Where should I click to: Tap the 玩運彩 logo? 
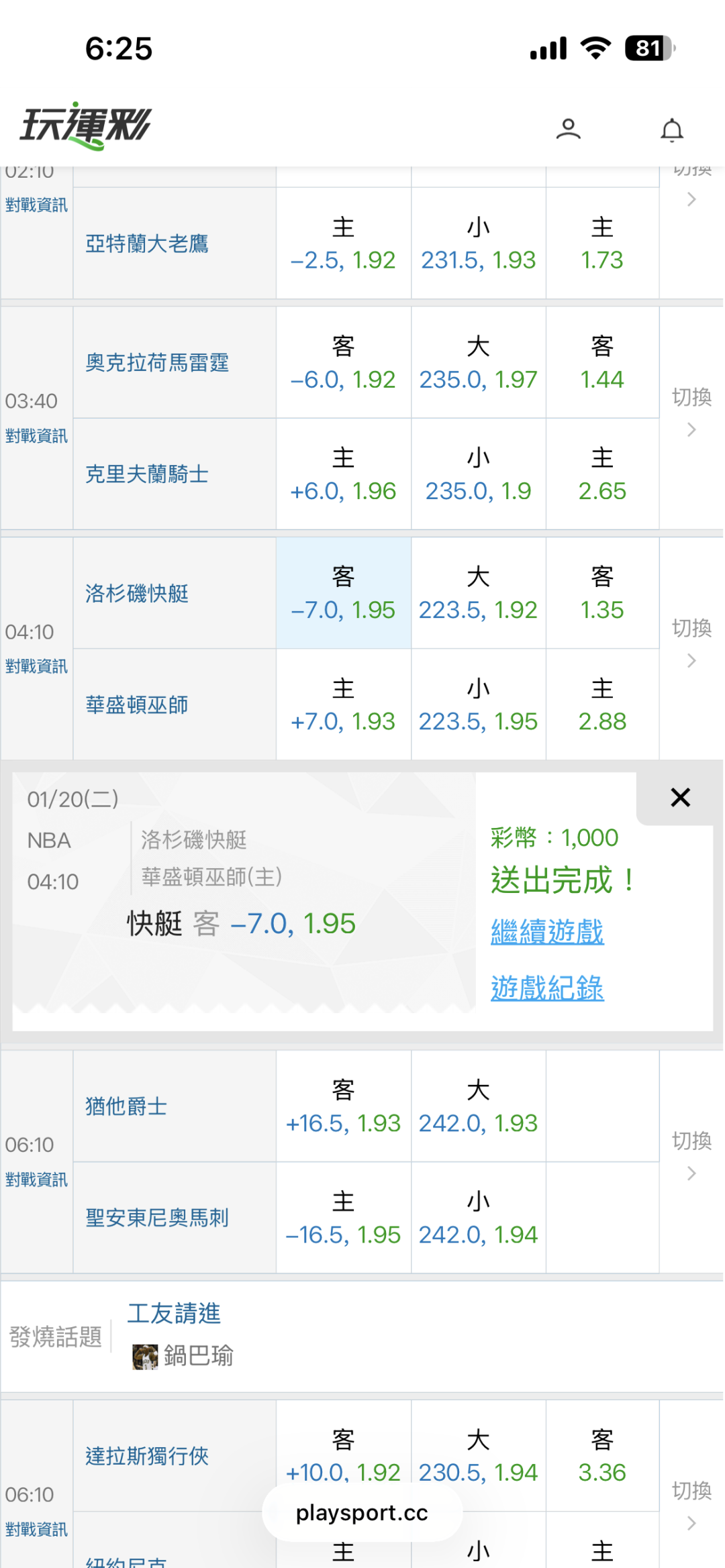point(86,125)
